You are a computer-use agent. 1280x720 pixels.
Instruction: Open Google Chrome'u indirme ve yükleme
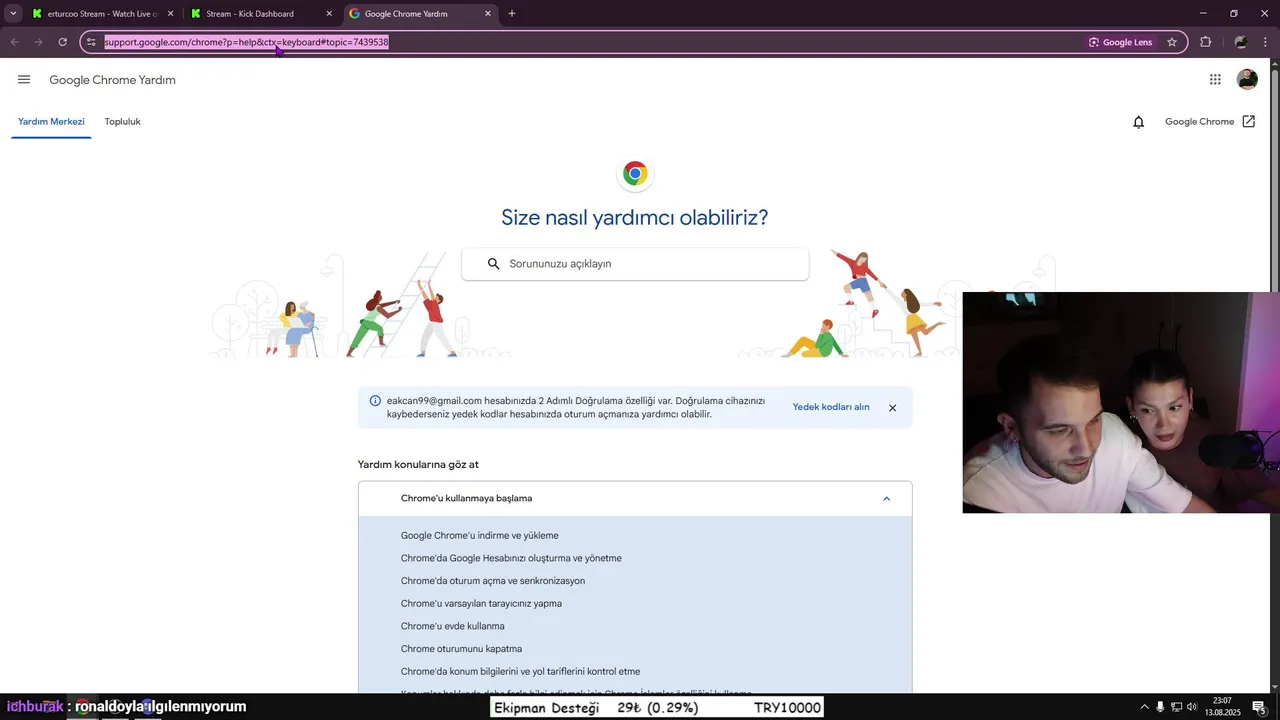coord(480,536)
